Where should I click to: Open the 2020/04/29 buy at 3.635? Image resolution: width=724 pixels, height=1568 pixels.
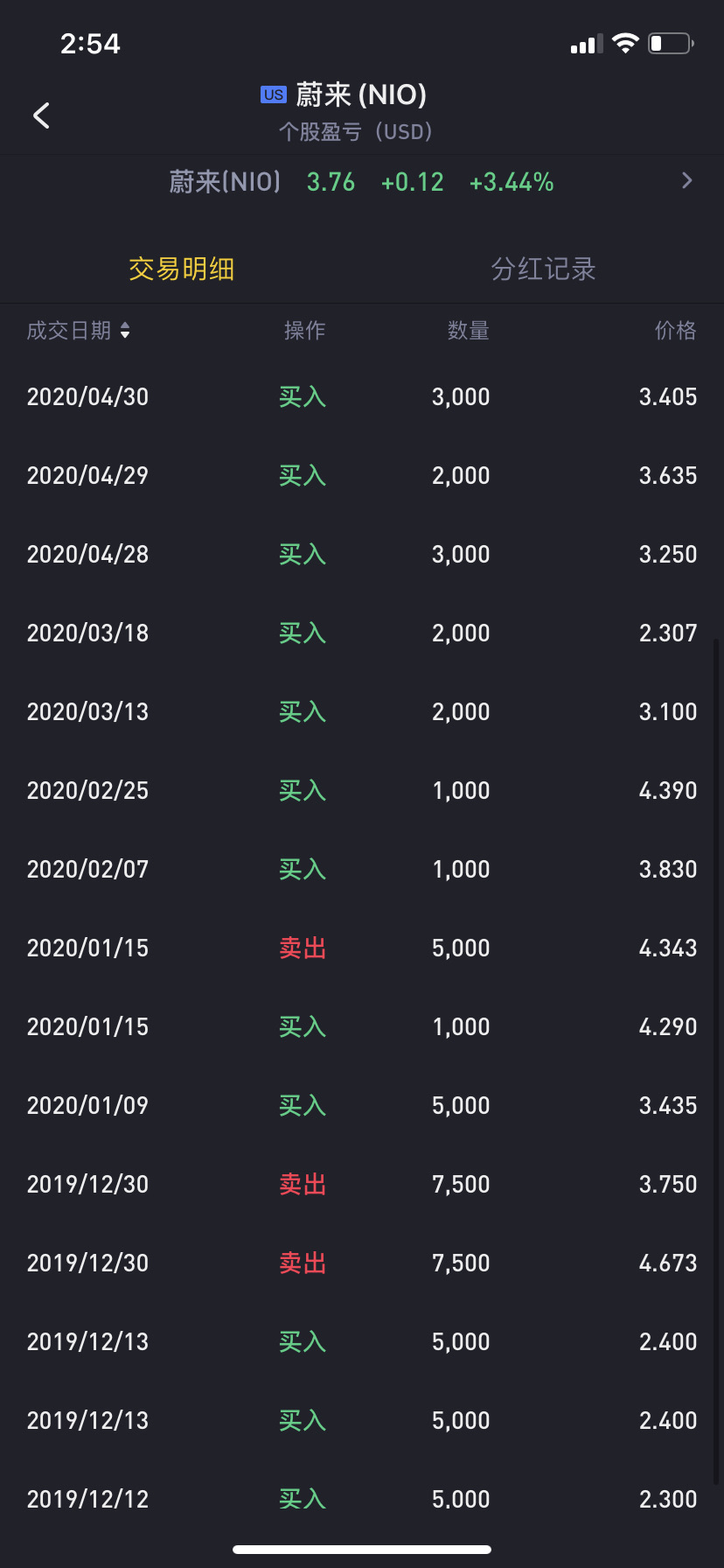coord(361,475)
